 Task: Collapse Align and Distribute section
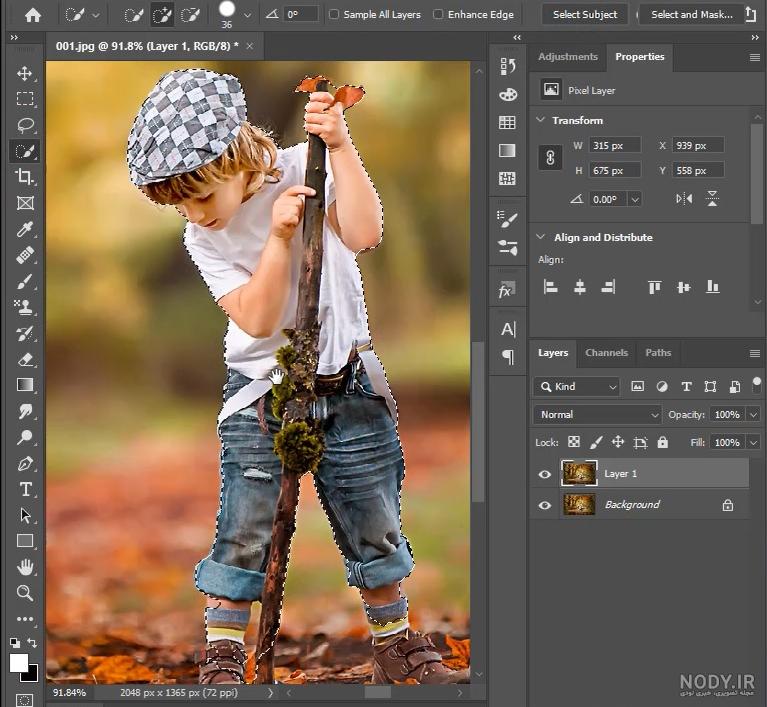pos(541,237)
